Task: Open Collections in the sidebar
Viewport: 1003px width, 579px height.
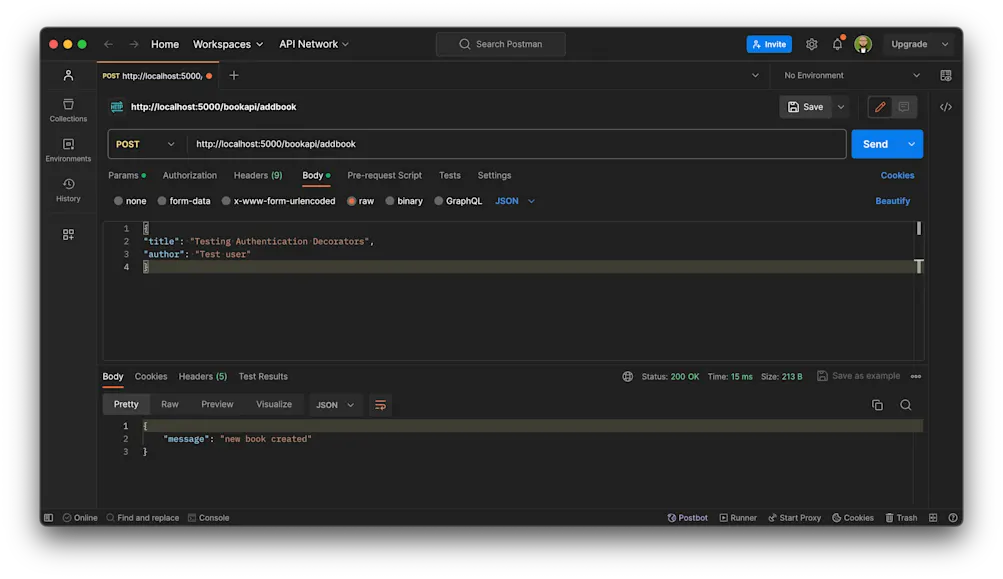Action: pyautogui.click(x=68, y=110)
